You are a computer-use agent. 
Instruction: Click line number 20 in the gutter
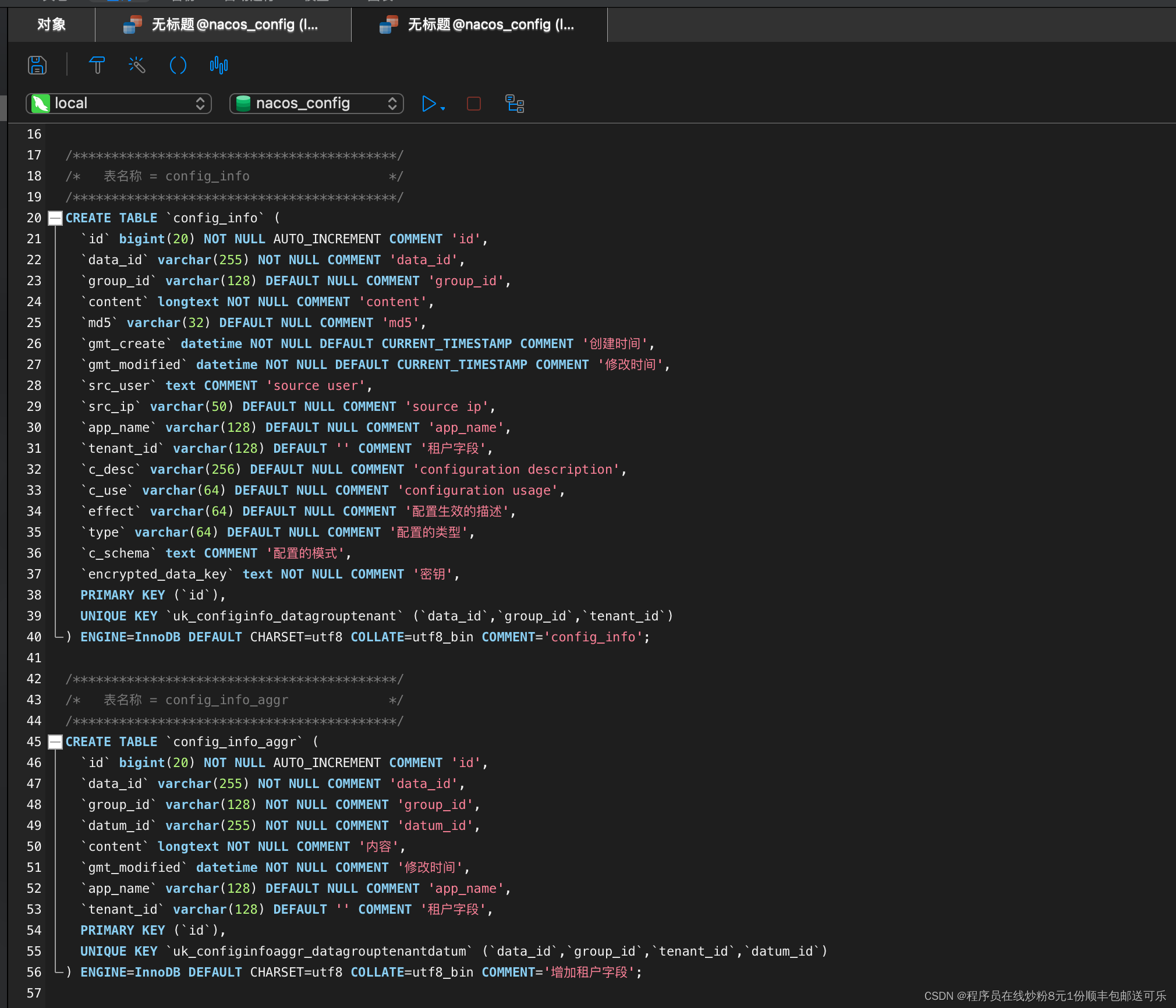pos(34,218)
